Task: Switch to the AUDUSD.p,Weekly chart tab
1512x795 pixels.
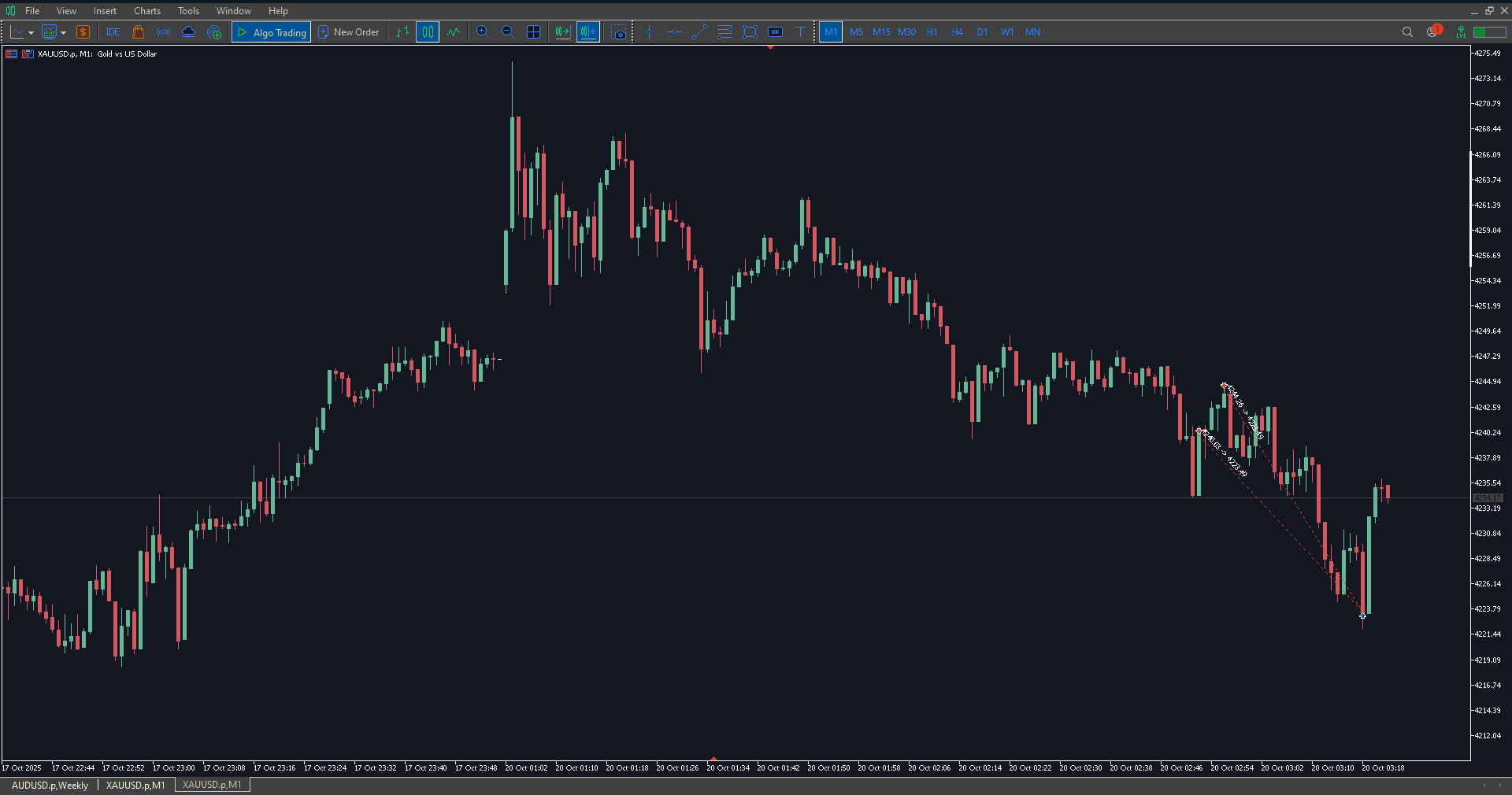Action: pyautogui.click(x=50, y=786)
